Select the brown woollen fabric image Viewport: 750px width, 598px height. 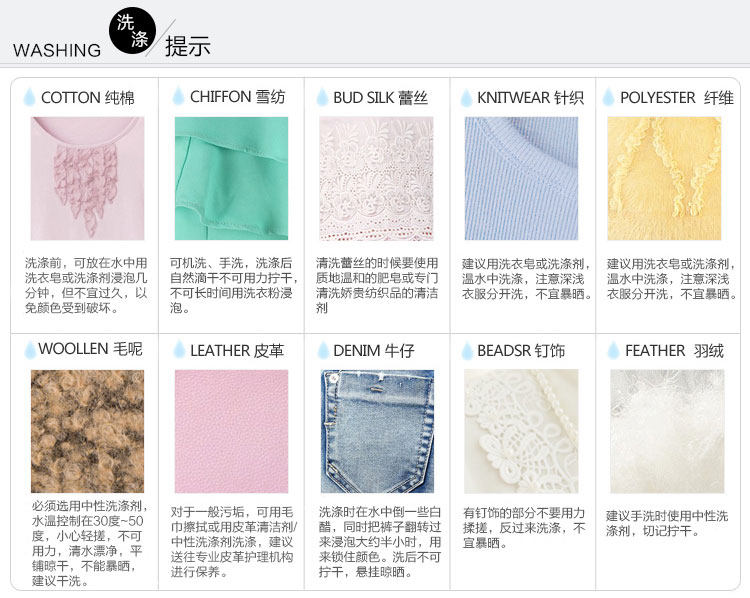click(88, 431)
